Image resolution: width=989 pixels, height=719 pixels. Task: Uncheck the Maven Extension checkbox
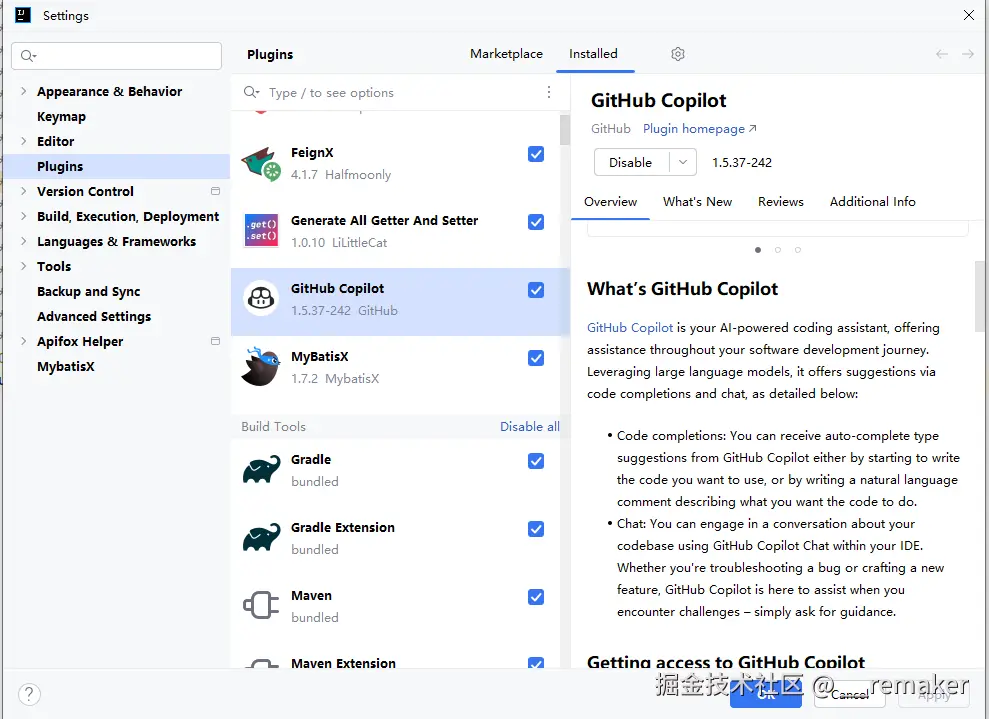[536, 663]
